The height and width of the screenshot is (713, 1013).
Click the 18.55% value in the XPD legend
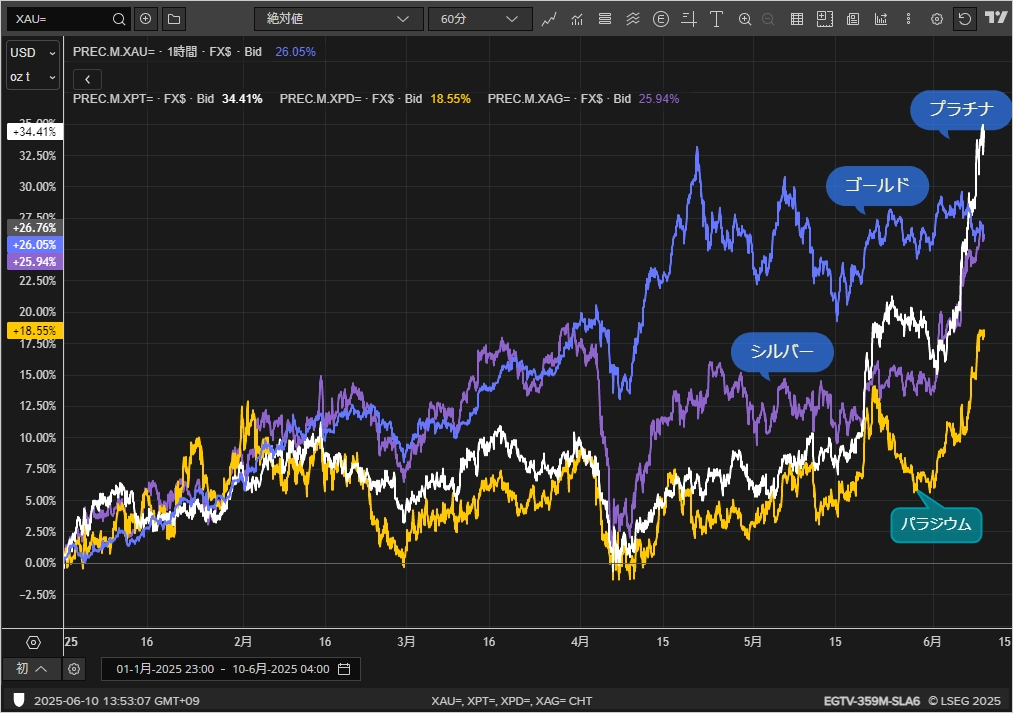(450, 99)
